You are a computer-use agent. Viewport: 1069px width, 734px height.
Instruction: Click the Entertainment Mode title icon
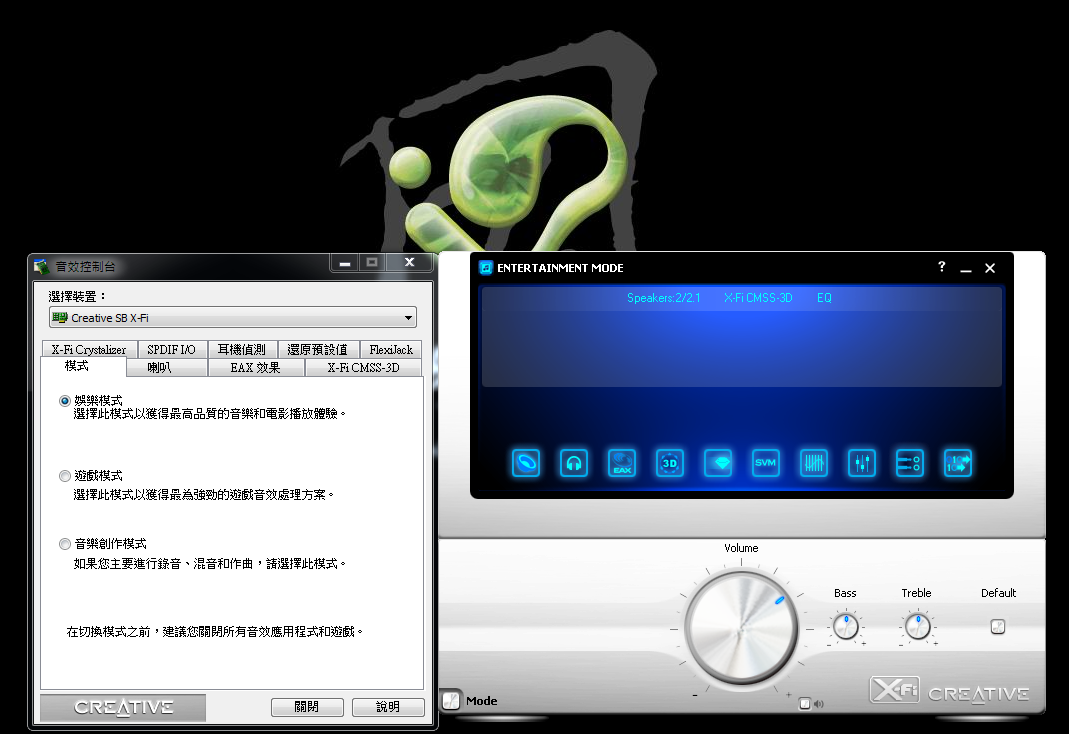(485, 268)
